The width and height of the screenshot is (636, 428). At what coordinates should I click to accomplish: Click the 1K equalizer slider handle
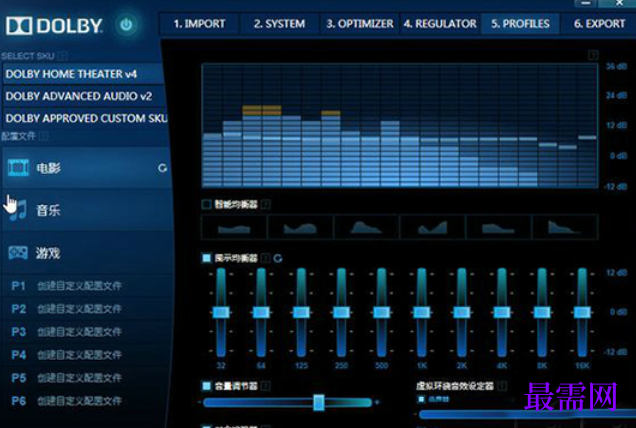(421, 312)
